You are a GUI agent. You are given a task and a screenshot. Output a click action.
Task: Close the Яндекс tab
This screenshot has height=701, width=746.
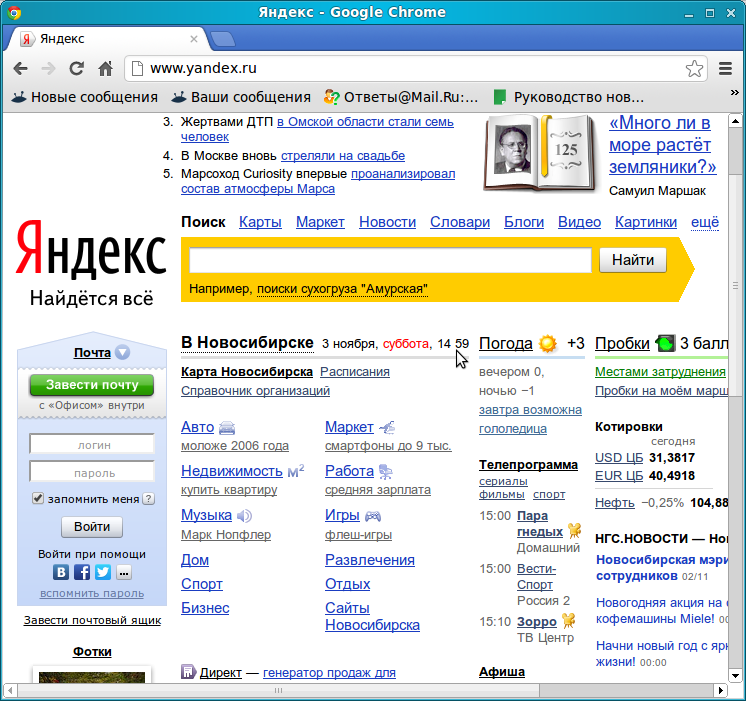click(194, 39)
